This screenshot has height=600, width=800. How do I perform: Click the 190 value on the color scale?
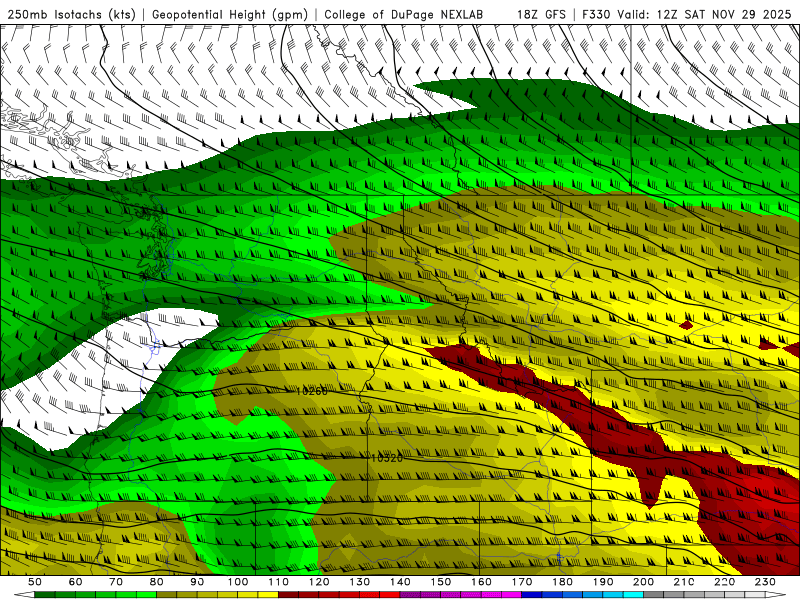click(604, 582)
